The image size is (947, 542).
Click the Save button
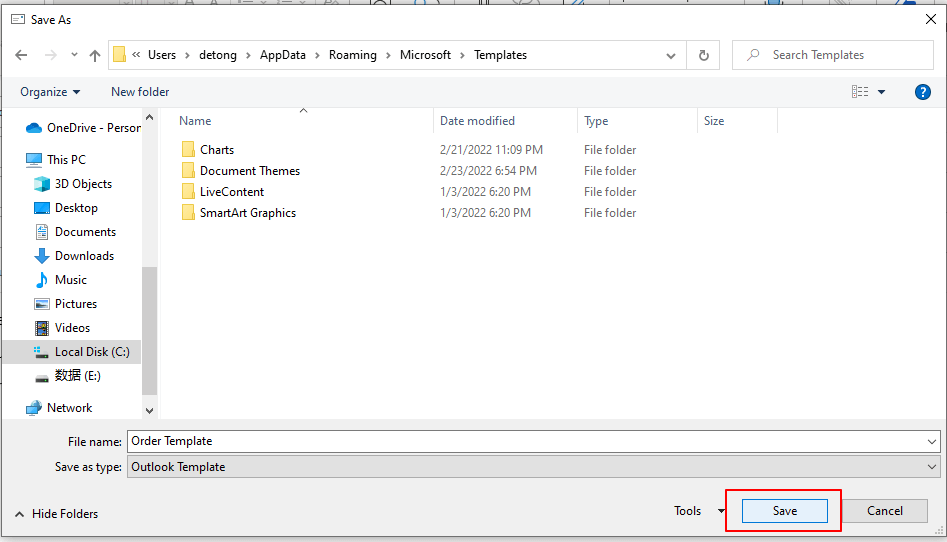(x=785, y=511)
